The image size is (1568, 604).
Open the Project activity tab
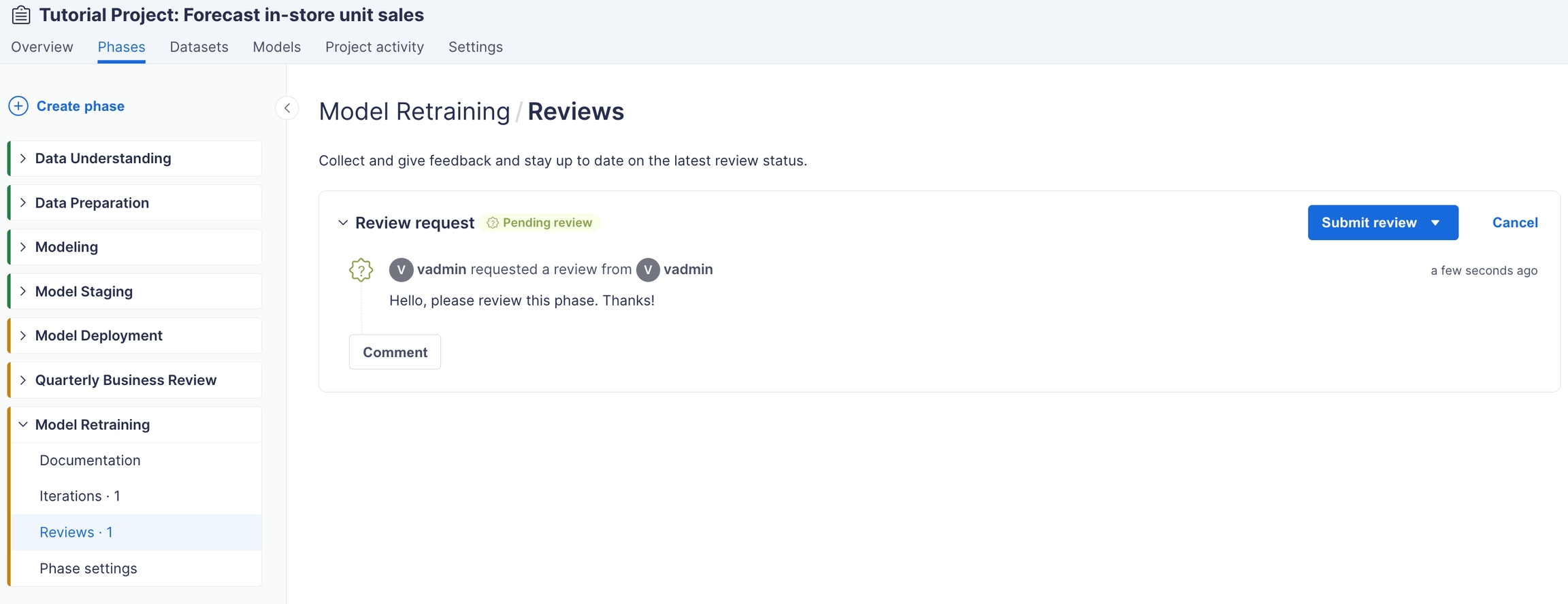pos(374,47)
